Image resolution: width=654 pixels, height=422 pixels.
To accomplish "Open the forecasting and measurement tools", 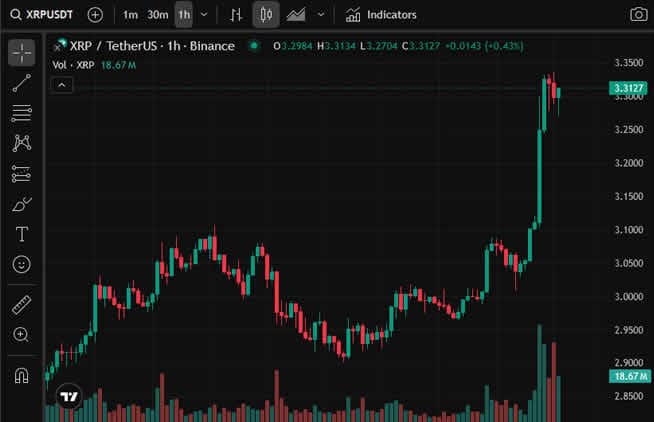I will 22,174.
